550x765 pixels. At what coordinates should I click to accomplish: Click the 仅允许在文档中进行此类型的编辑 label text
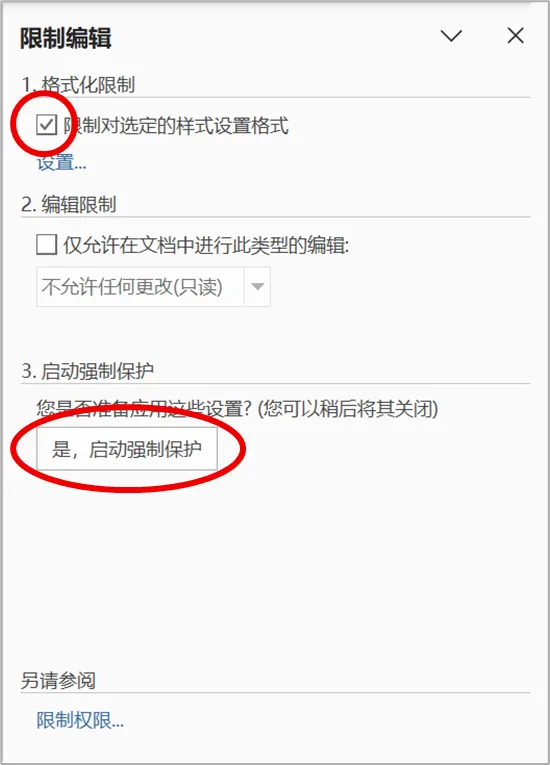[206, 244]
